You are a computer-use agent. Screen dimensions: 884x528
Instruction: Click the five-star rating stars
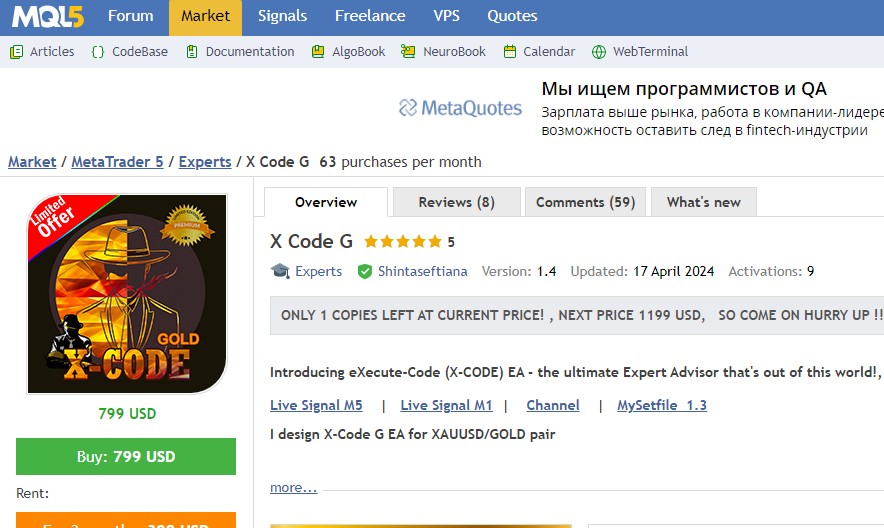(x=403, y=242)
